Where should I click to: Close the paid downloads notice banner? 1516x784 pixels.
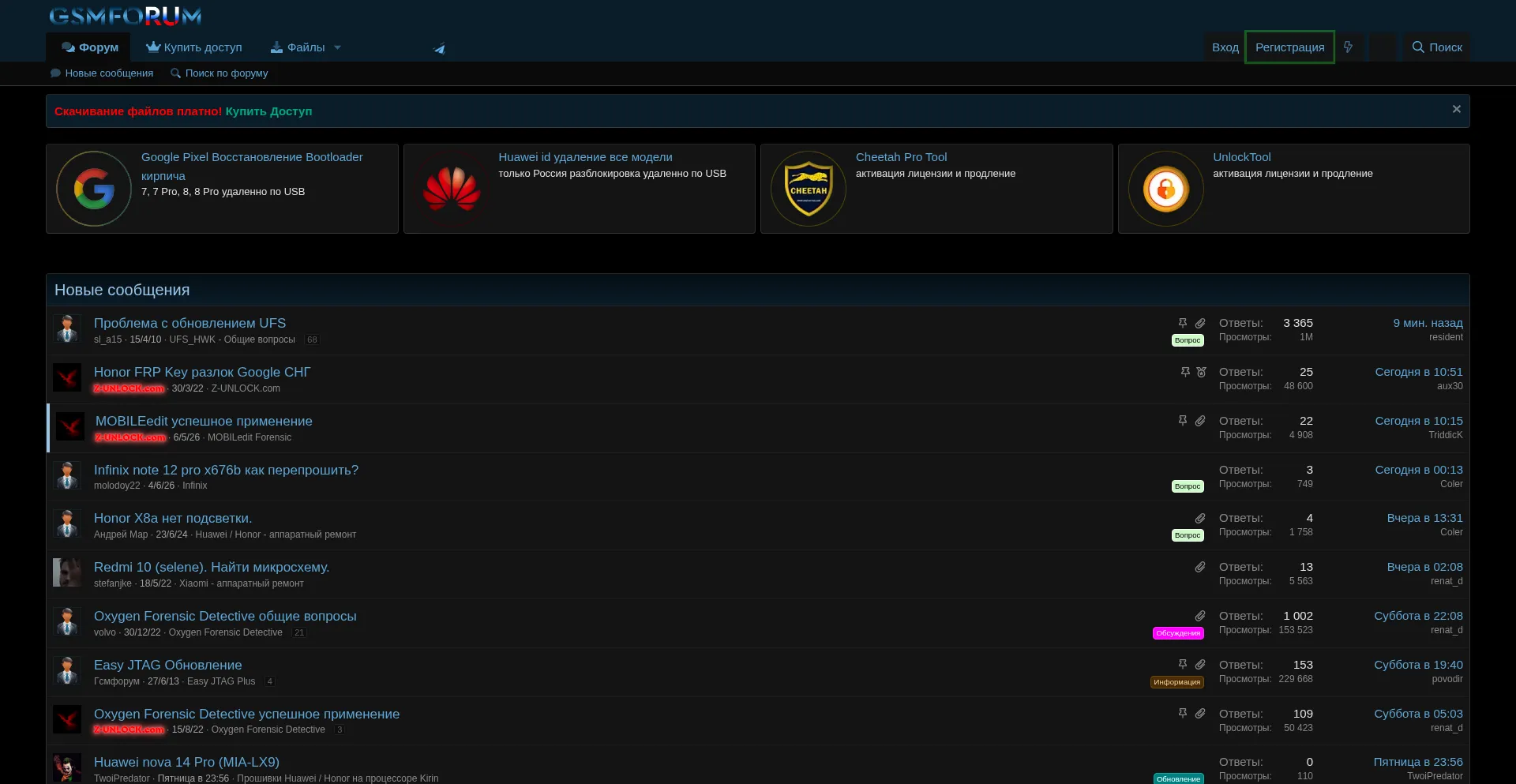(1456, 110)
